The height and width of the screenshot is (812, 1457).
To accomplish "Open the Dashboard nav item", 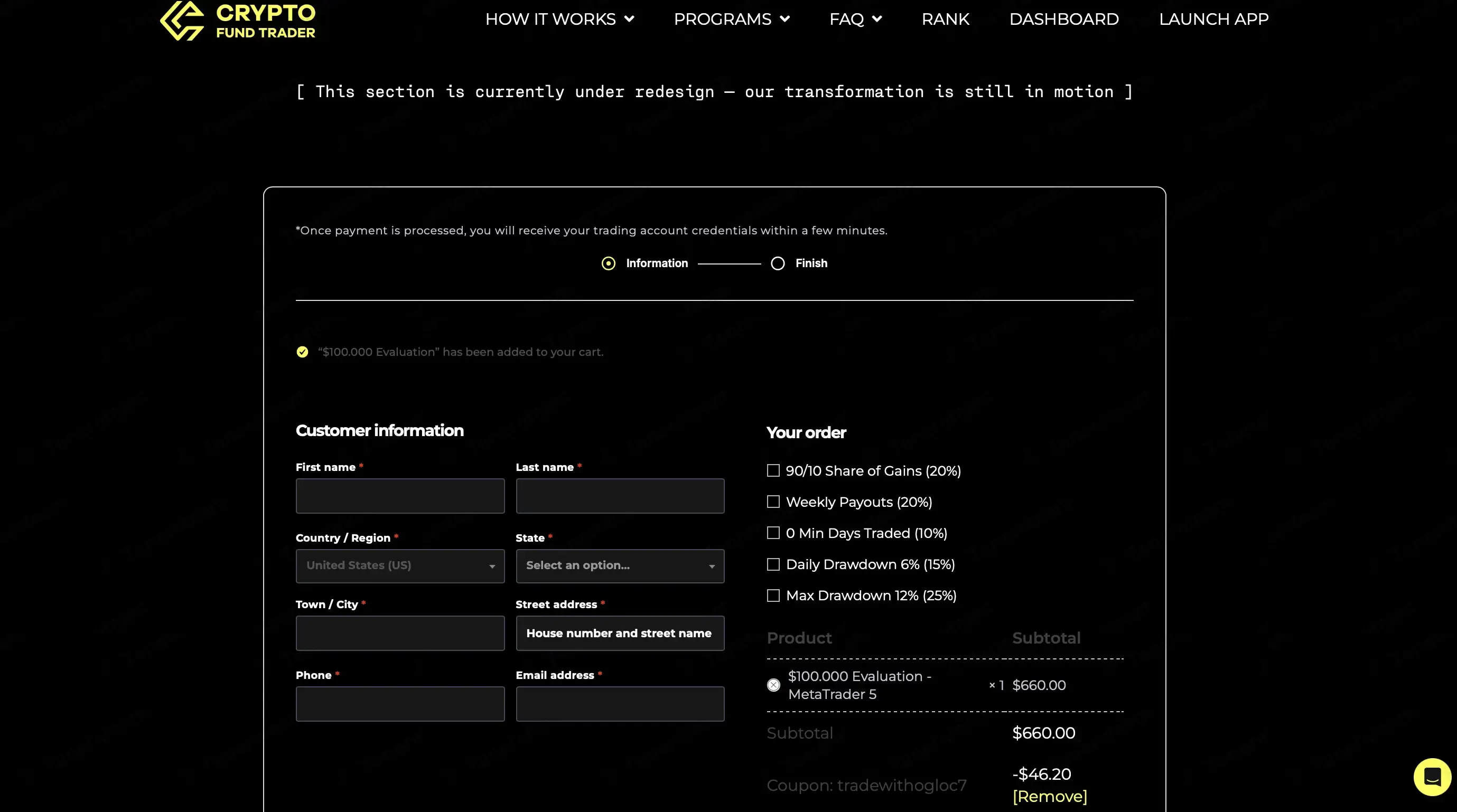I will [x=1063, y=19].
